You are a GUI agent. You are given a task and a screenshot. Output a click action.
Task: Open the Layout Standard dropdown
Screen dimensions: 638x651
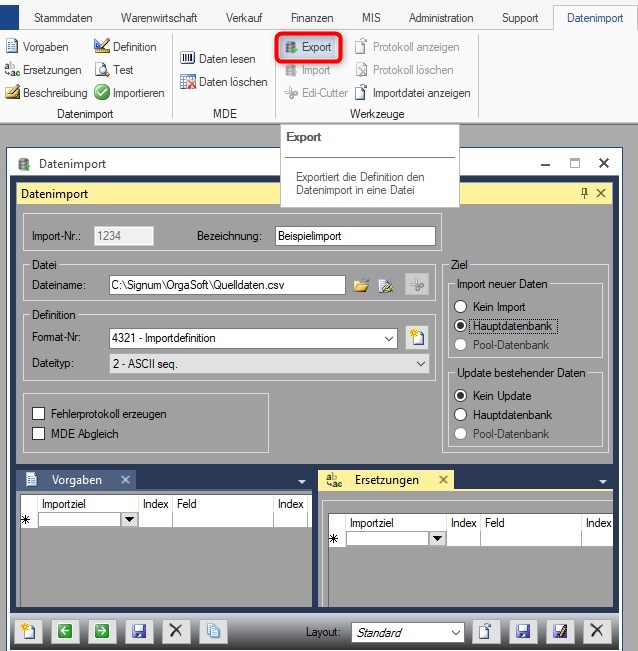tap(455, 632)
